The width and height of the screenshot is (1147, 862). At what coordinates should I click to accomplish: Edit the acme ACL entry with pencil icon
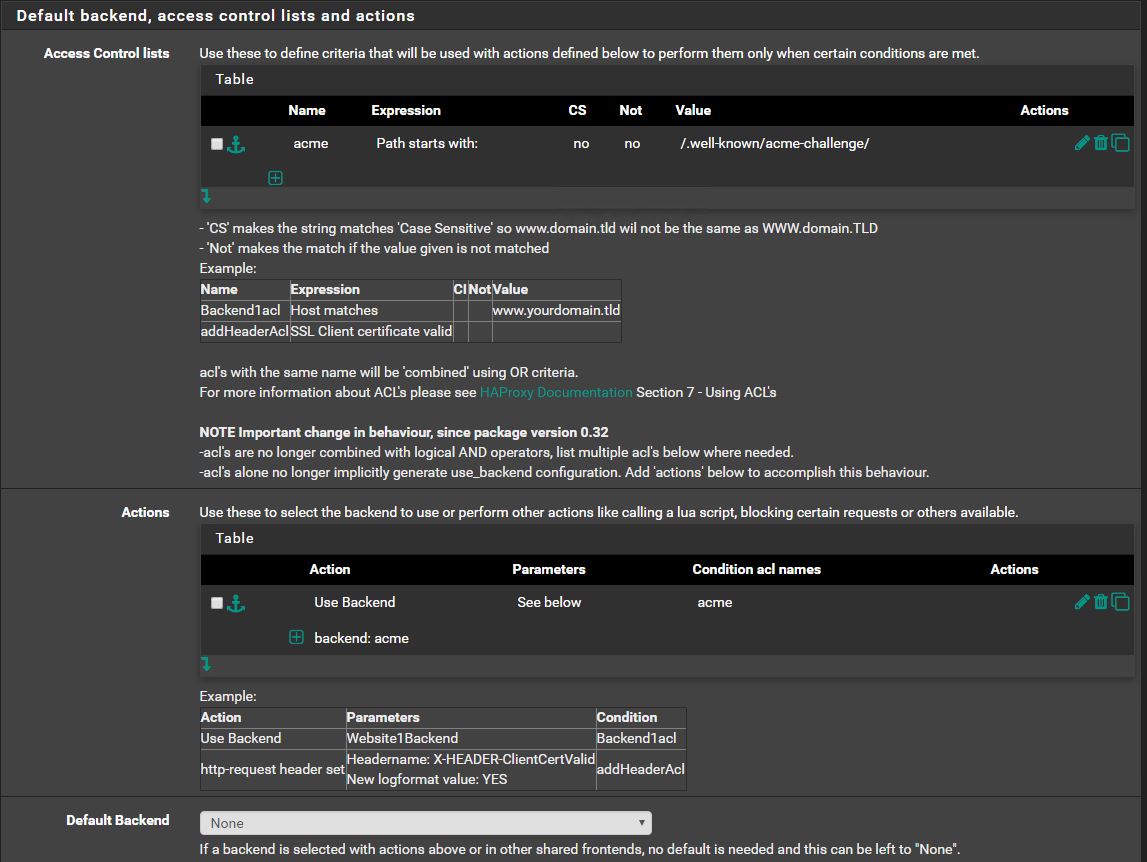point(1081,143)
